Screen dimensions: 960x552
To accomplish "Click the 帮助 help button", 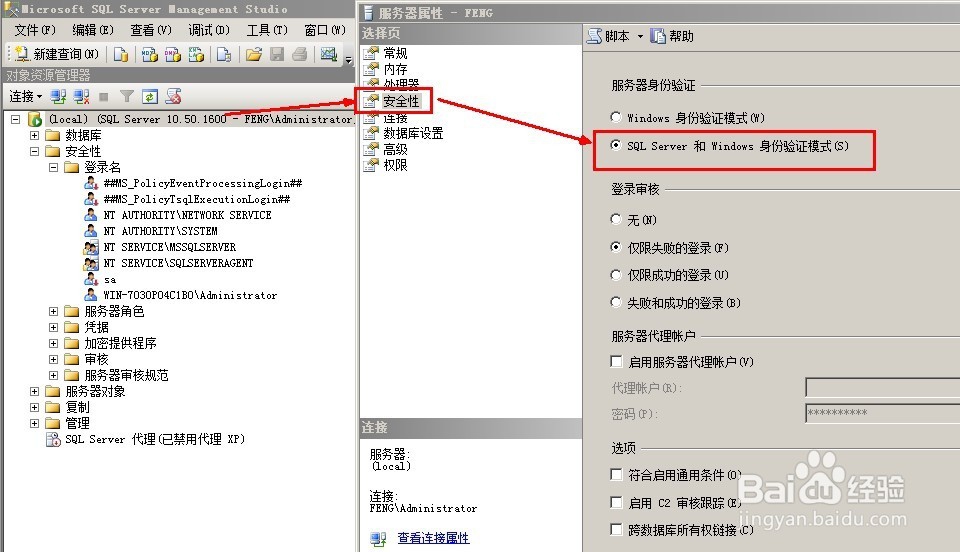I will click(672, 36).
